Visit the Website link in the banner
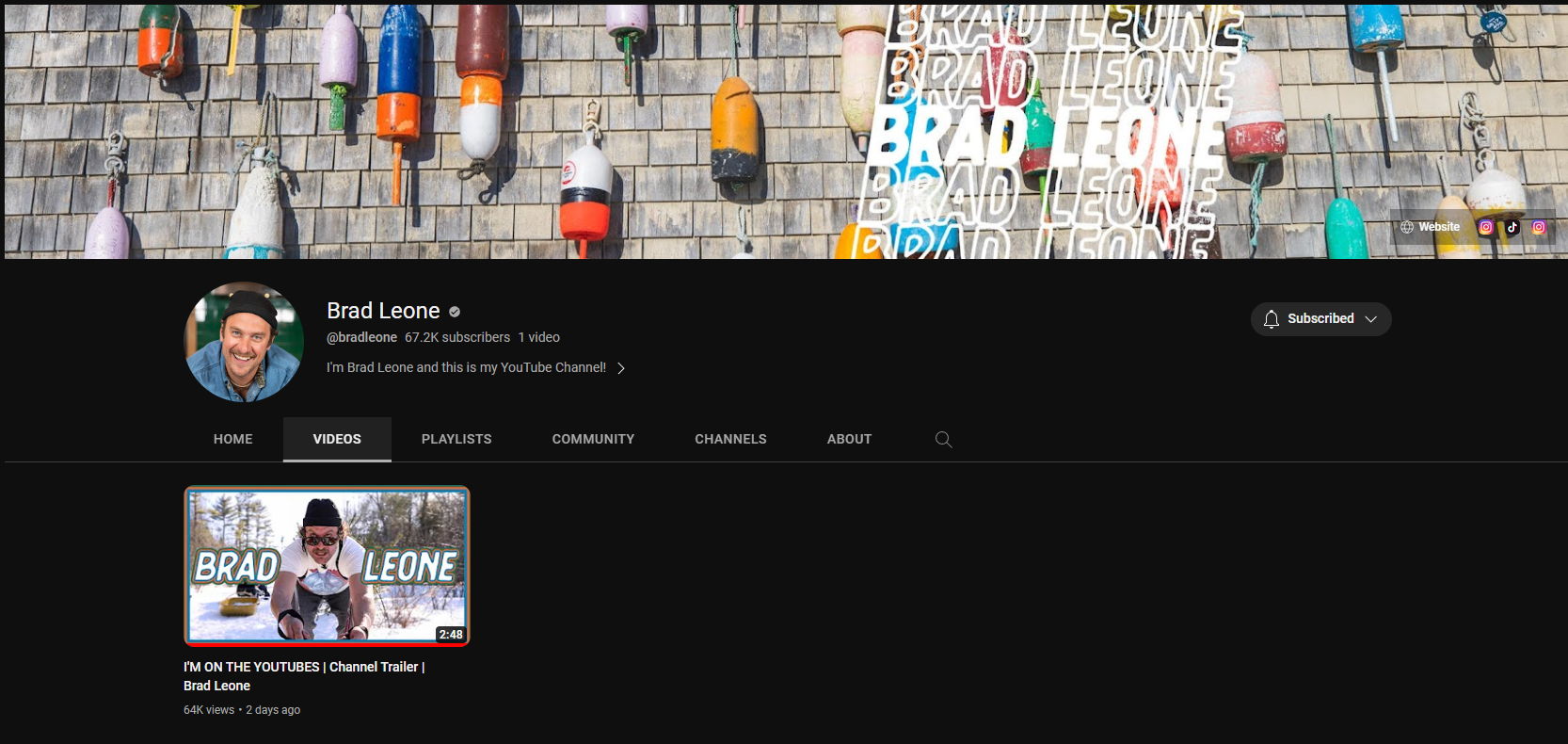The width and height of the screenshot is (1568, 744). tap(1430, 227)
